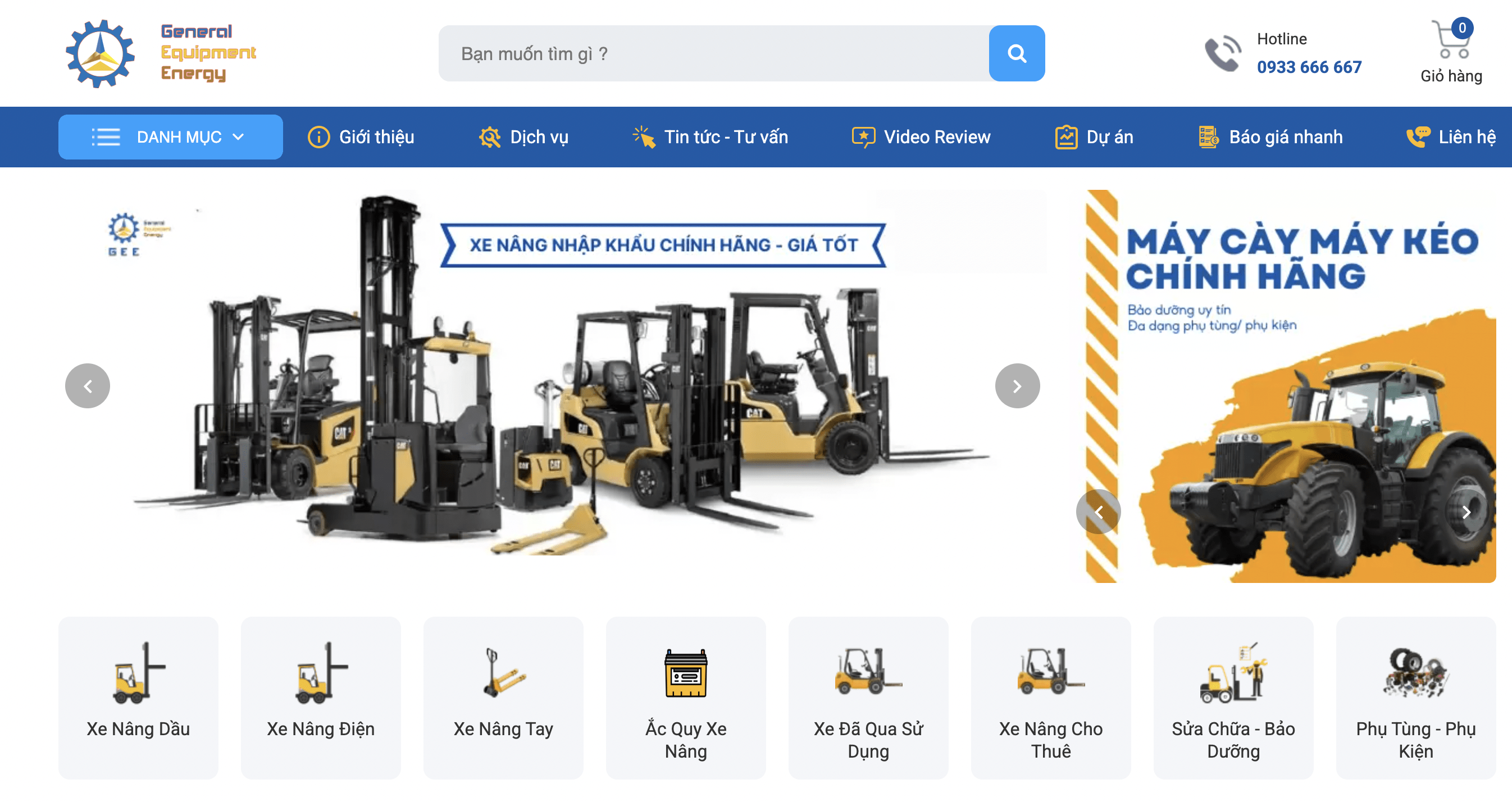1512x802 pixels.
Task: Expand the DANH MỤC category dropdown
Action: click(170, 137)
